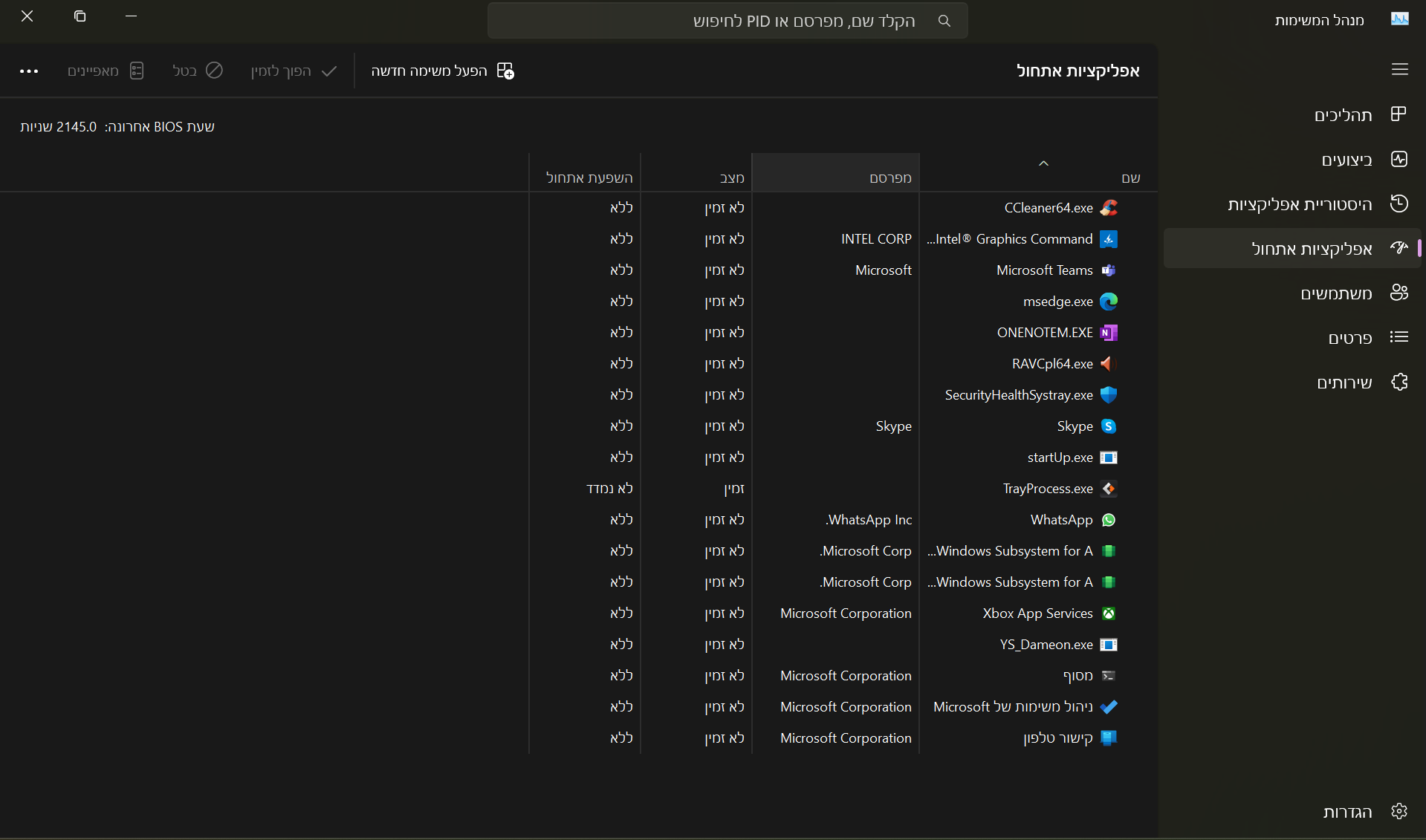Click the TrayProcess.exe icon

pos(1109,489)
